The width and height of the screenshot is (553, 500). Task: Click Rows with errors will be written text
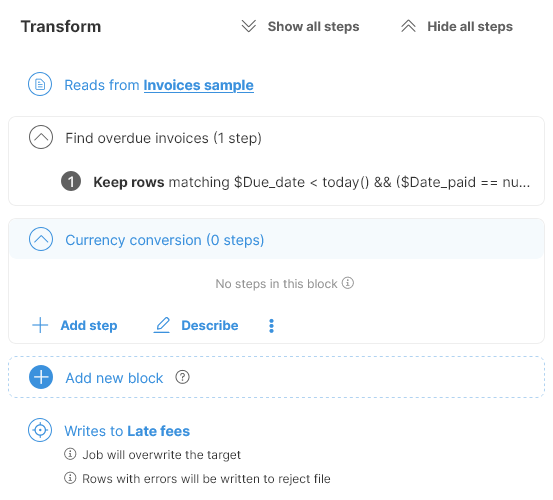(206, 479)
